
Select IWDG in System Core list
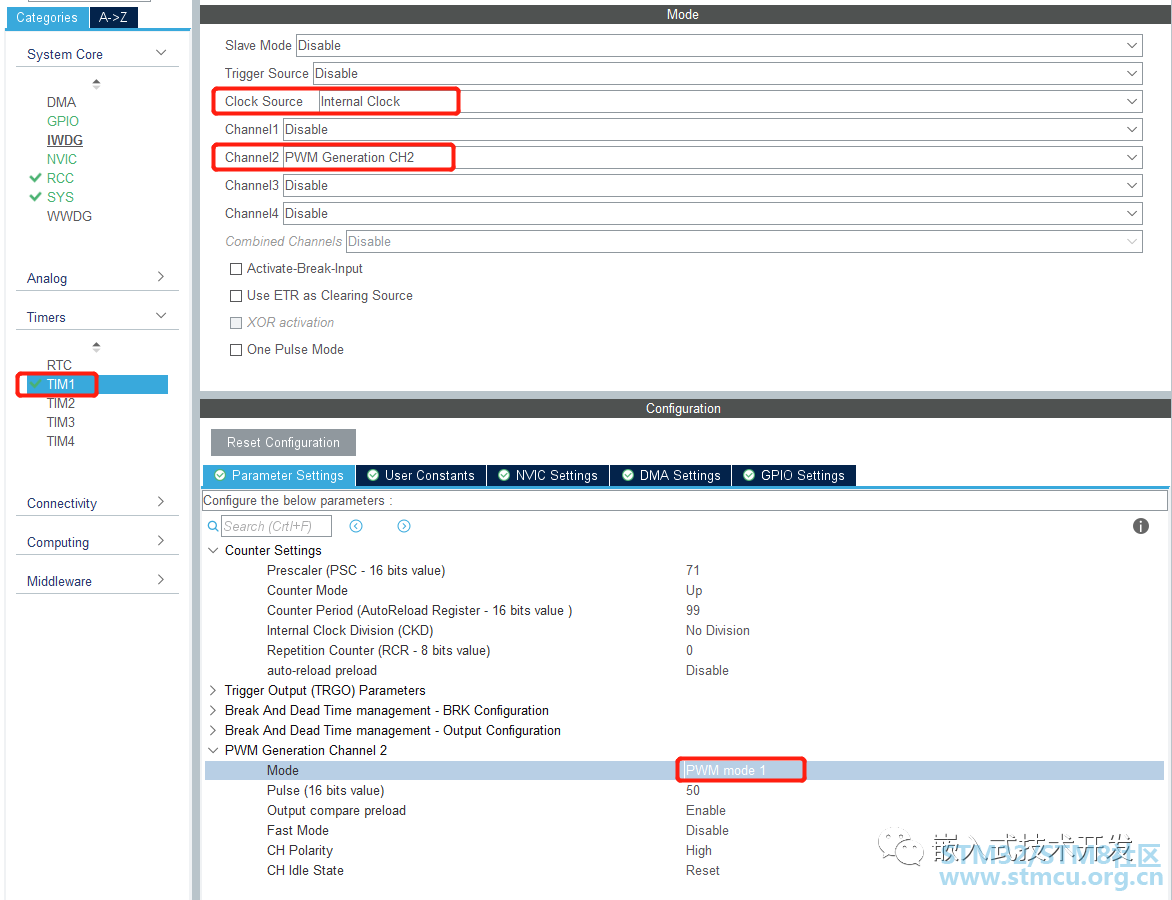[65, 141]
